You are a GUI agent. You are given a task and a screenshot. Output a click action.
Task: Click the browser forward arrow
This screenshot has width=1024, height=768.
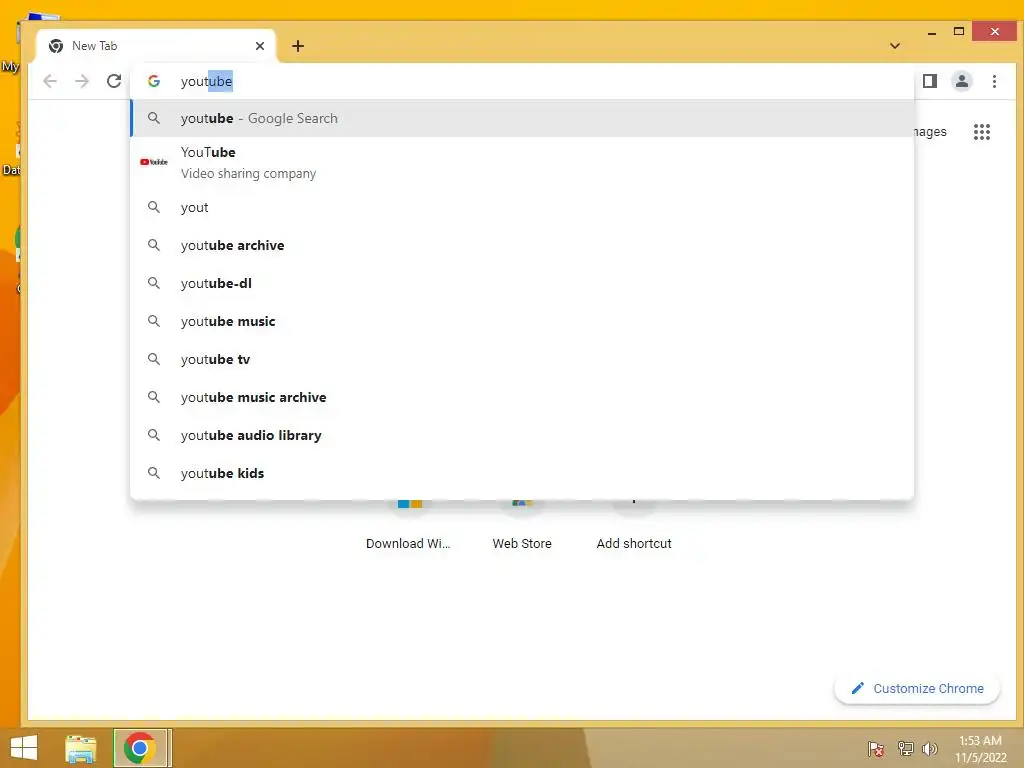(x=82, y=81)
